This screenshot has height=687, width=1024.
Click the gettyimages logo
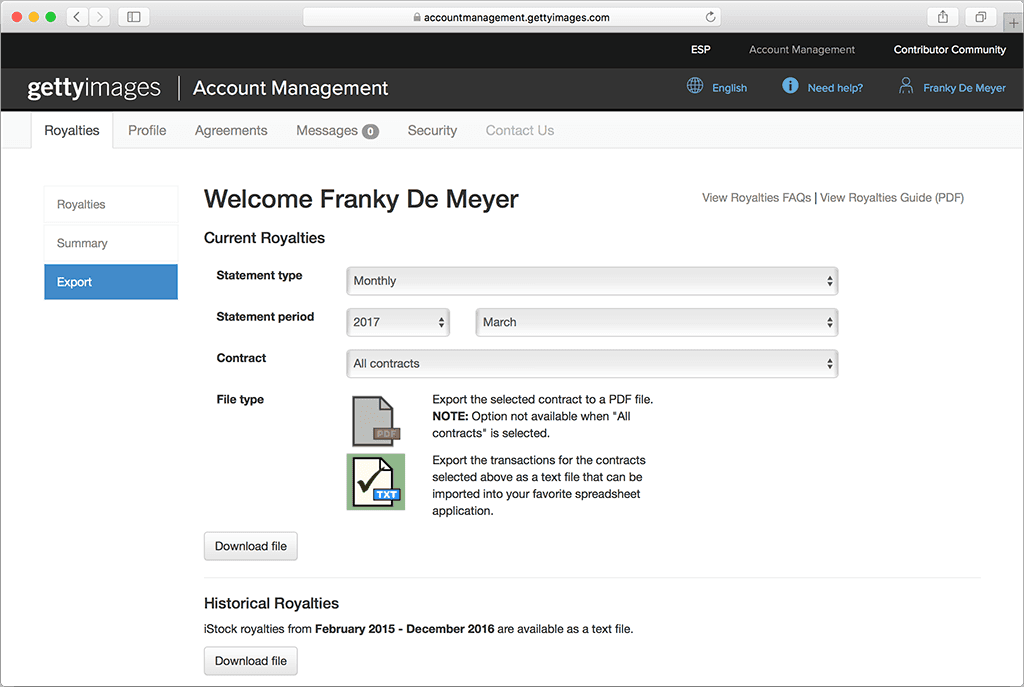(94, 88)
